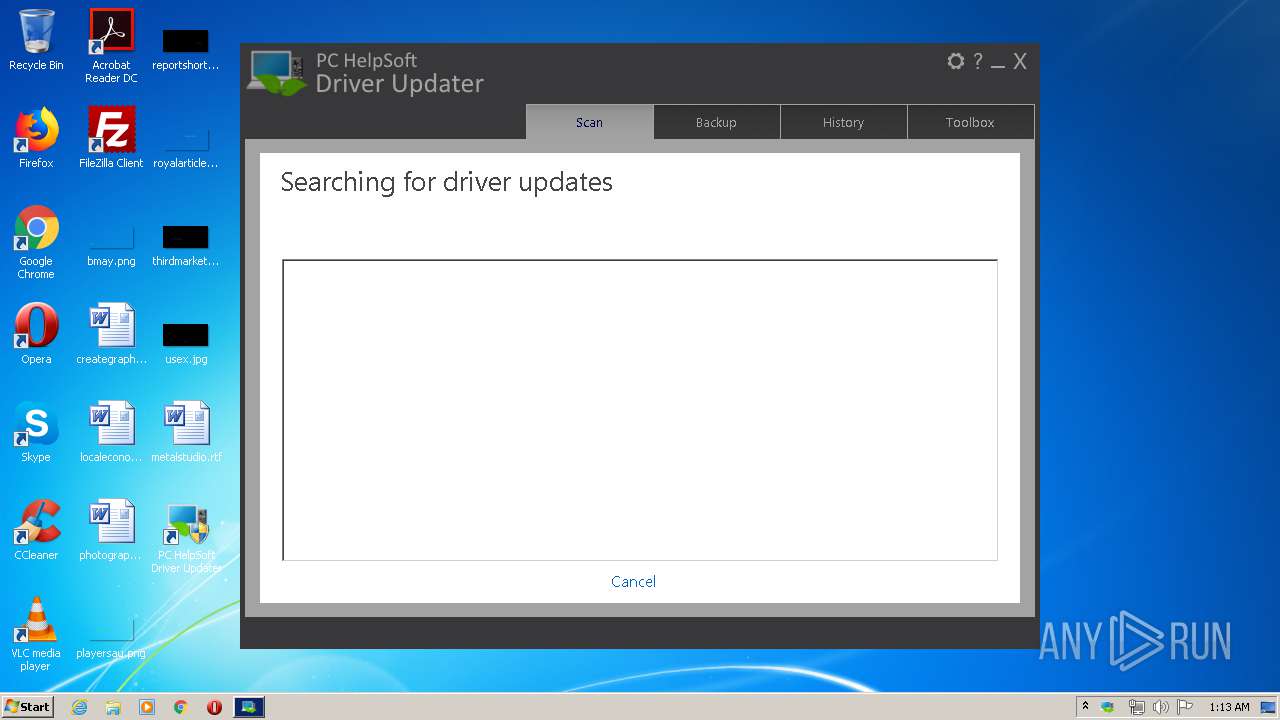This screenshot has width=1280, height=720.
Task: Select VLC media player desktop shortcut
Action: click(36, 634)
